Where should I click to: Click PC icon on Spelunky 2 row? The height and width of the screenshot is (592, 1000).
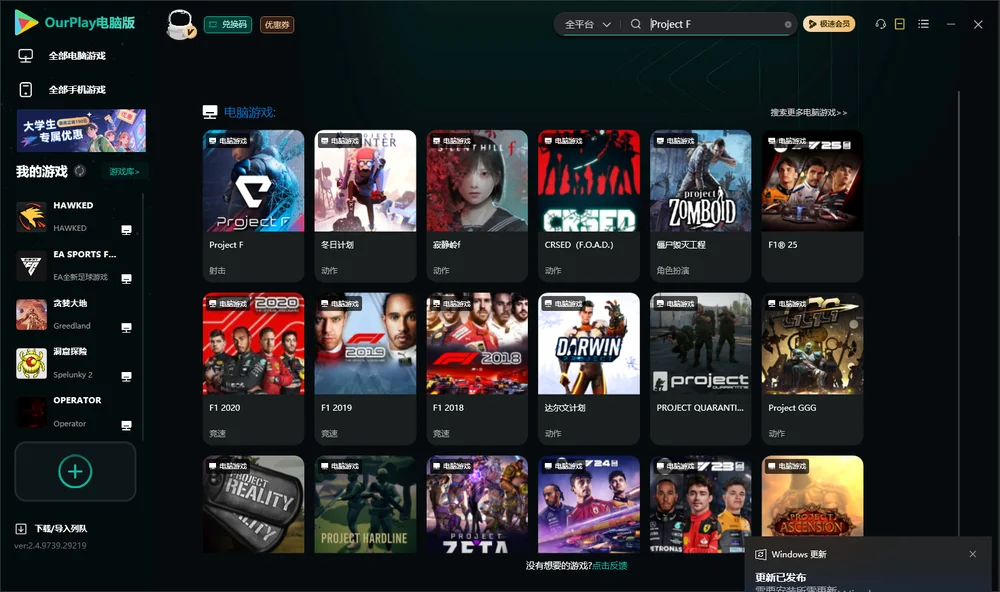pyautogui.click(x=126, y=376)
